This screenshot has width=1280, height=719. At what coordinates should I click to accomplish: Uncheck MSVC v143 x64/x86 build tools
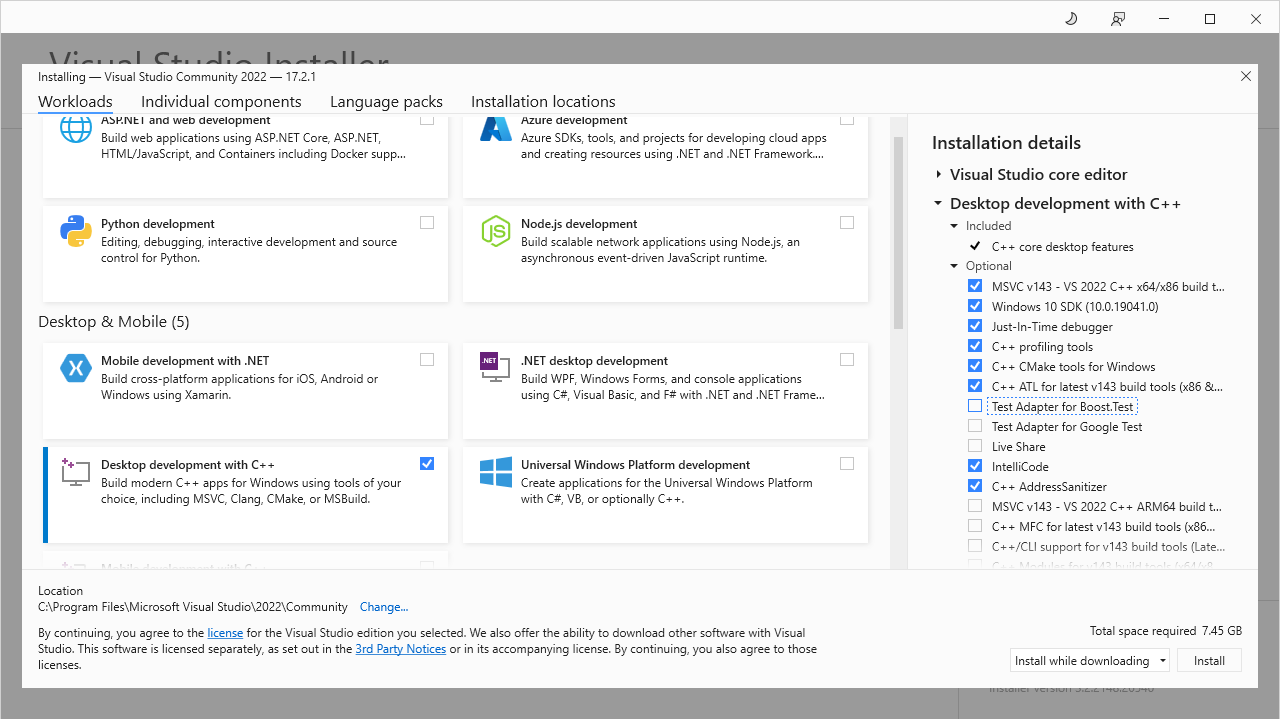point(975,286)
